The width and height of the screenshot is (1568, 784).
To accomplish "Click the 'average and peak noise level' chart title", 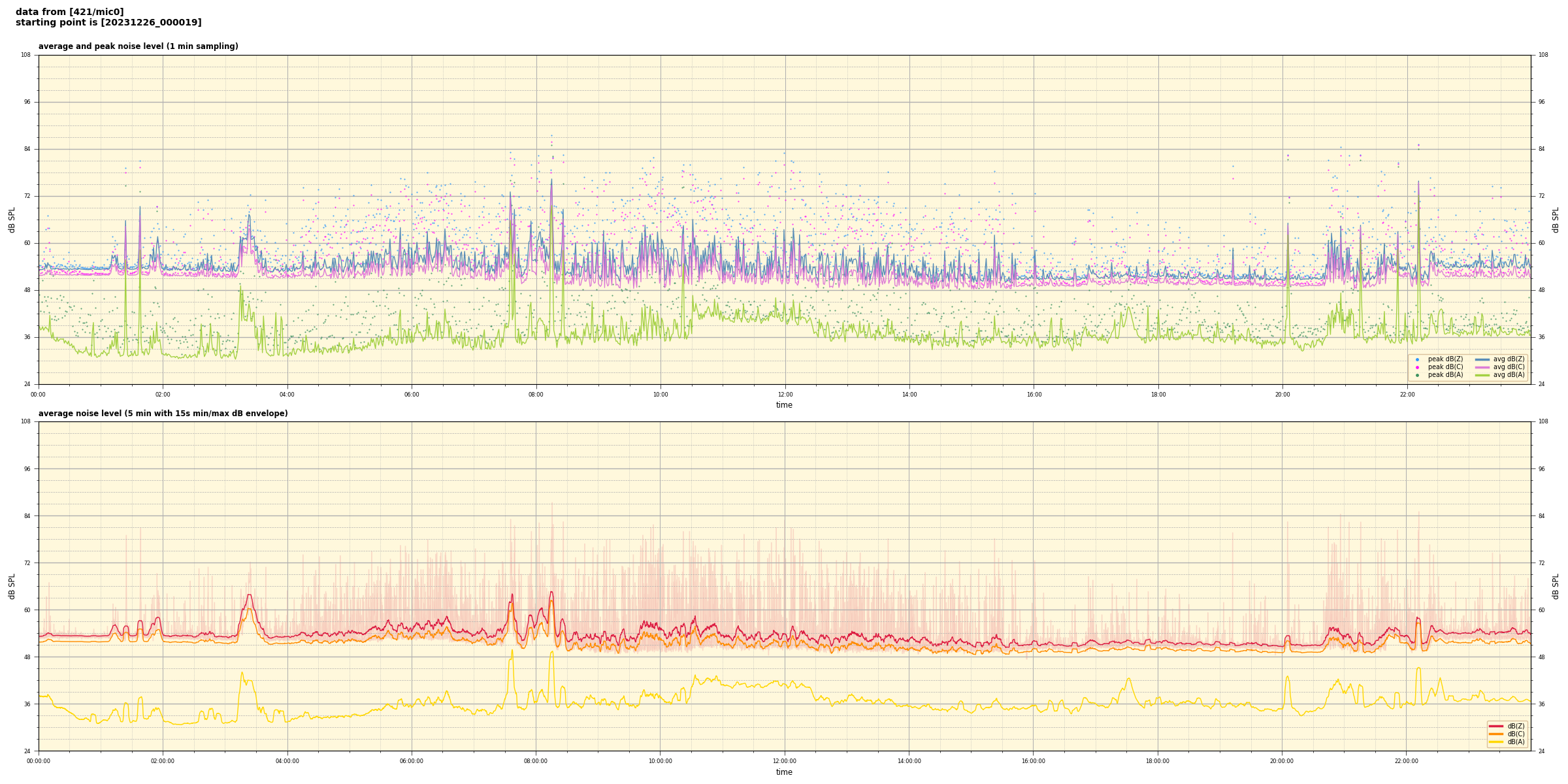I will [138, 46].
